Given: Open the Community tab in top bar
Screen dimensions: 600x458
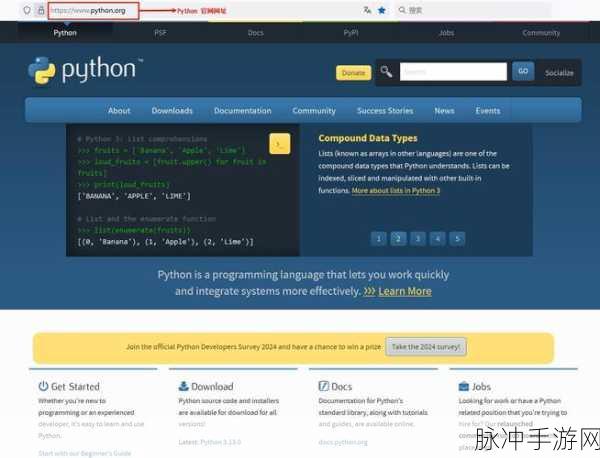Looking at the screenshot, I should [x=541, y=33].
